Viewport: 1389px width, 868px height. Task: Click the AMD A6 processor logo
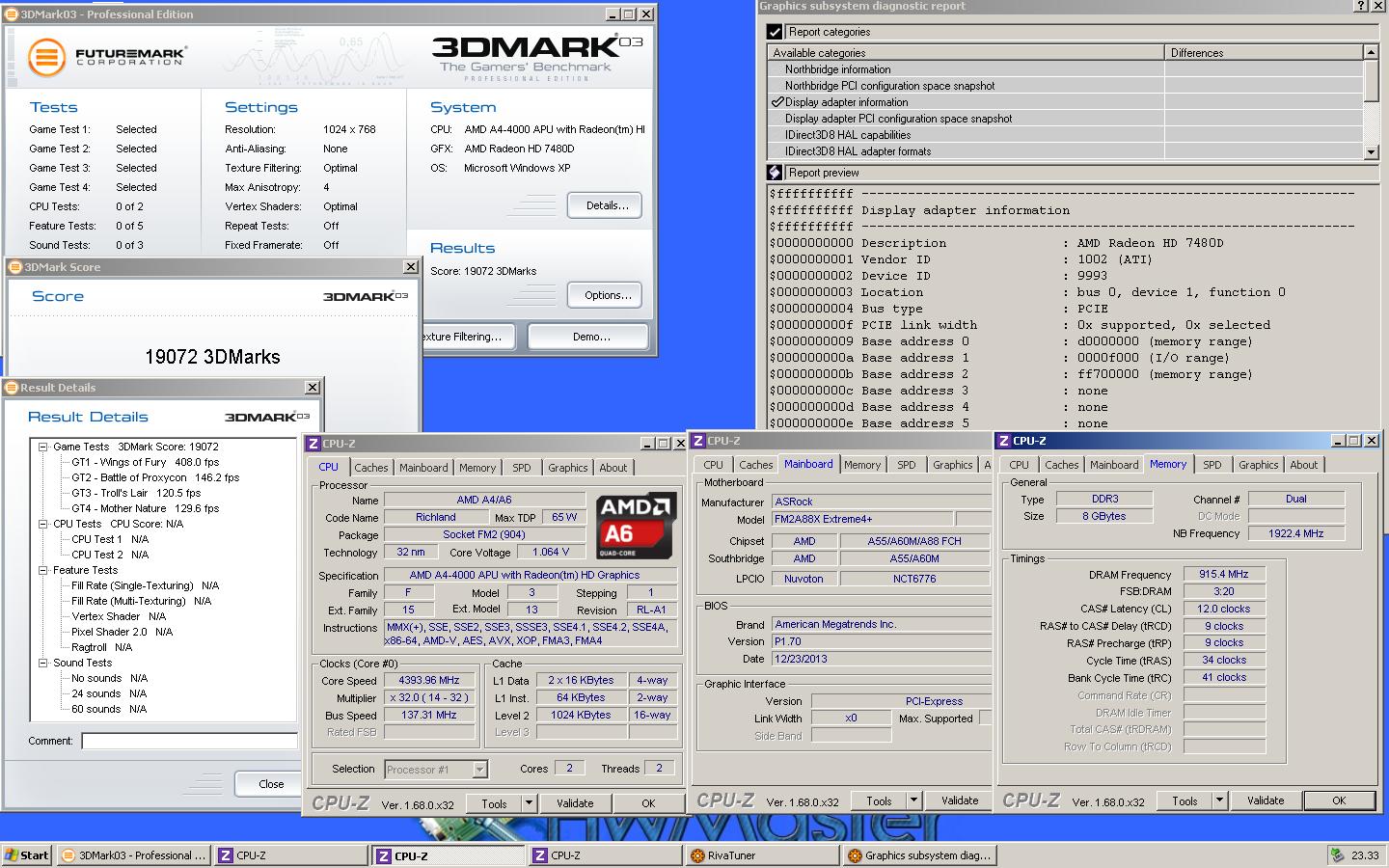coord(635,527)
